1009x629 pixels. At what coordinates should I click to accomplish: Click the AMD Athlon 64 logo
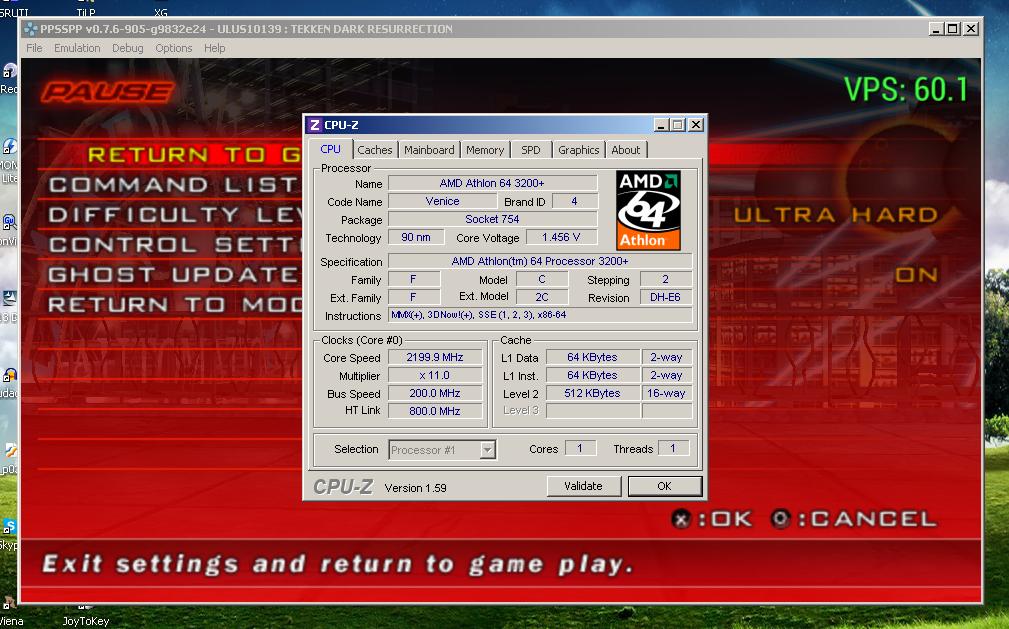pyautogui.click(x=648, y=209)
